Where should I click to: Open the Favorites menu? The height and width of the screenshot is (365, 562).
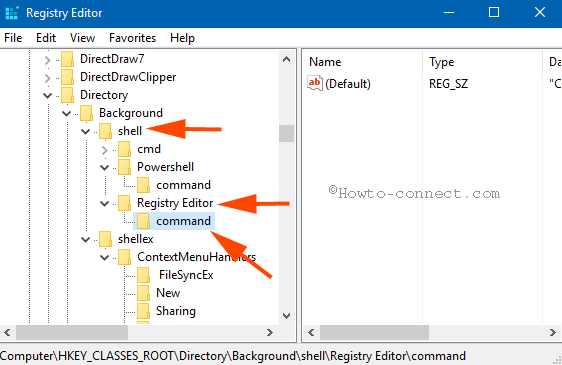(x=132, y=38)
